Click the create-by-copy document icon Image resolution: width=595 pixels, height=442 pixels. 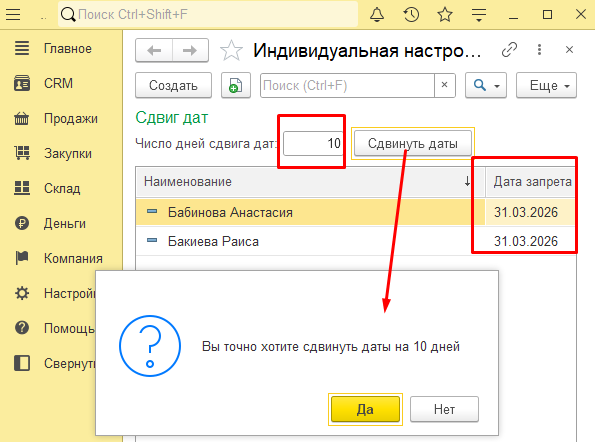tap(236, 85)
